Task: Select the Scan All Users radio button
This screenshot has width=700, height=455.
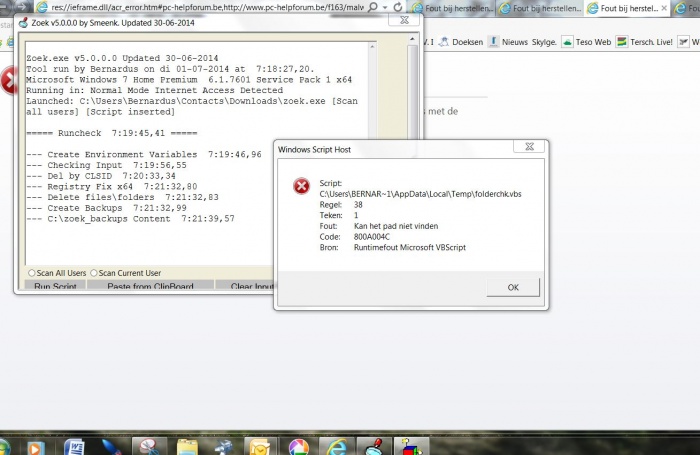Action: (32, 273)
